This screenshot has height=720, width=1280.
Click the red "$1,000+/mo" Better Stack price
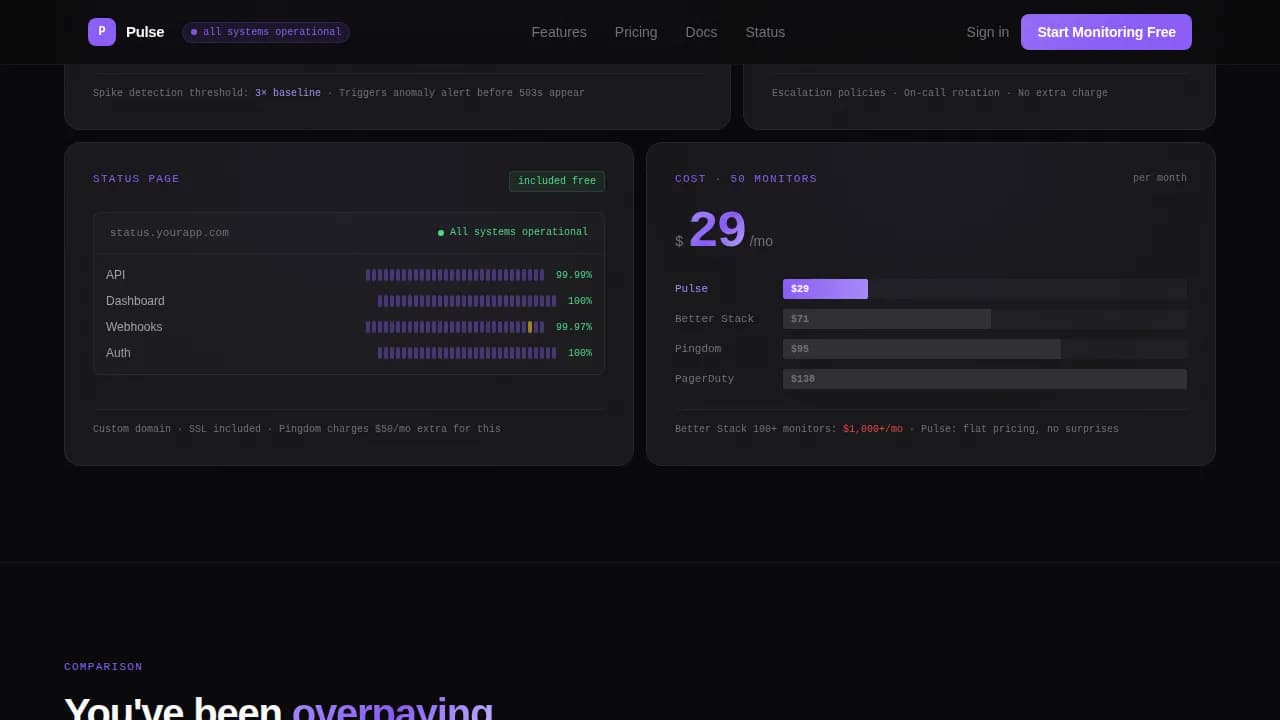872,428
